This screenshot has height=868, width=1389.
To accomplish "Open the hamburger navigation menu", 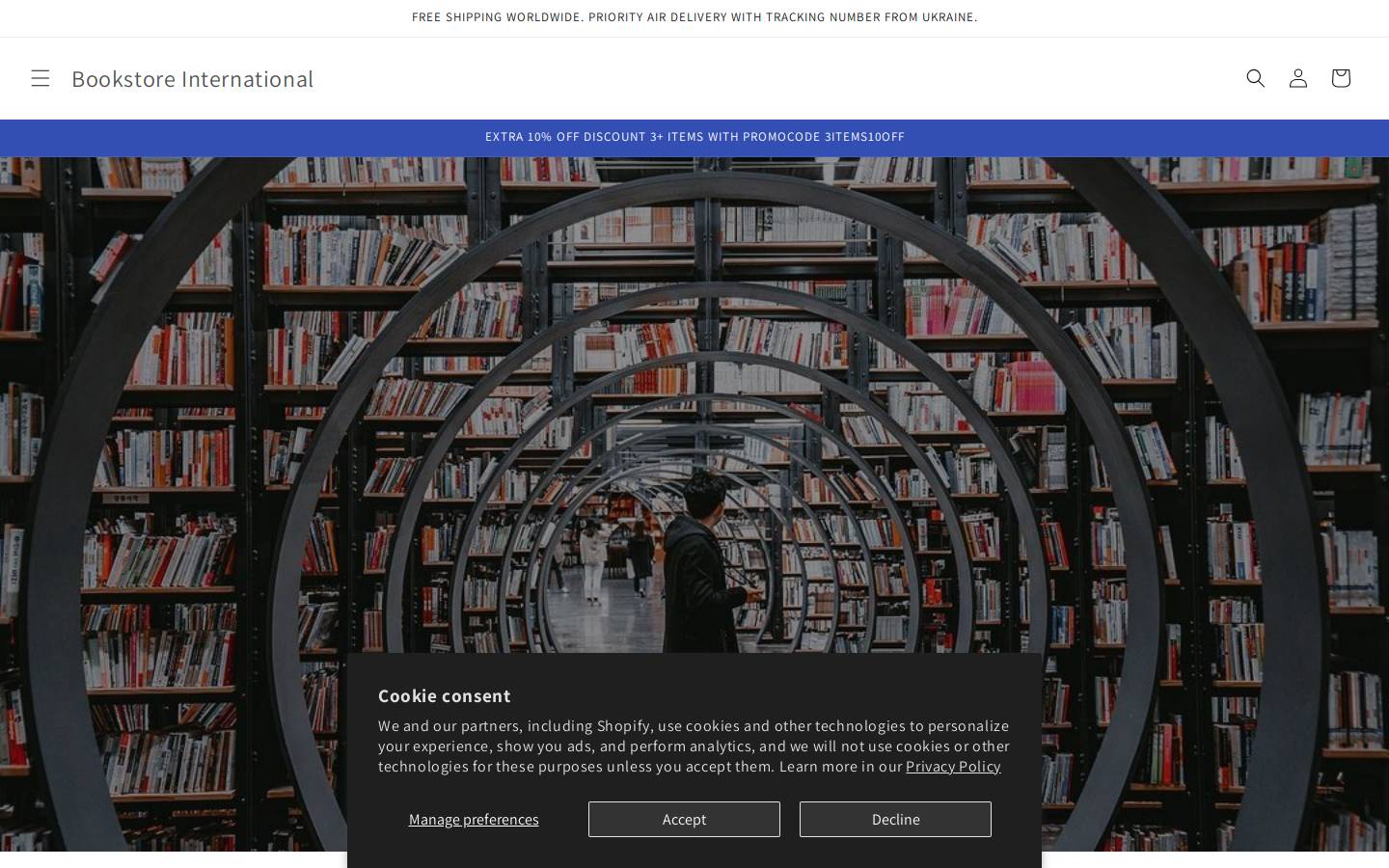I will 40,78.
